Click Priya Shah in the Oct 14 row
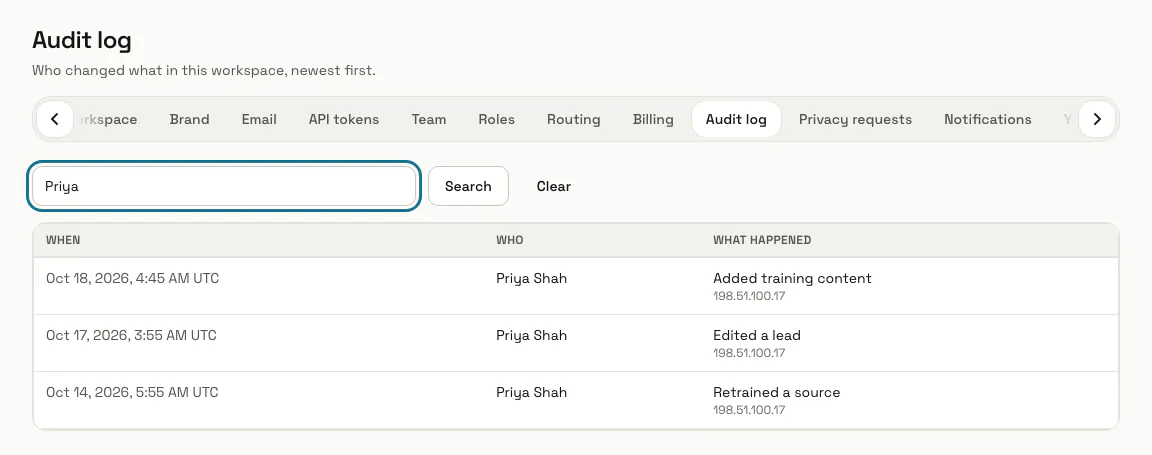This screenshot has height=455, width=1152. coord(531,392)
